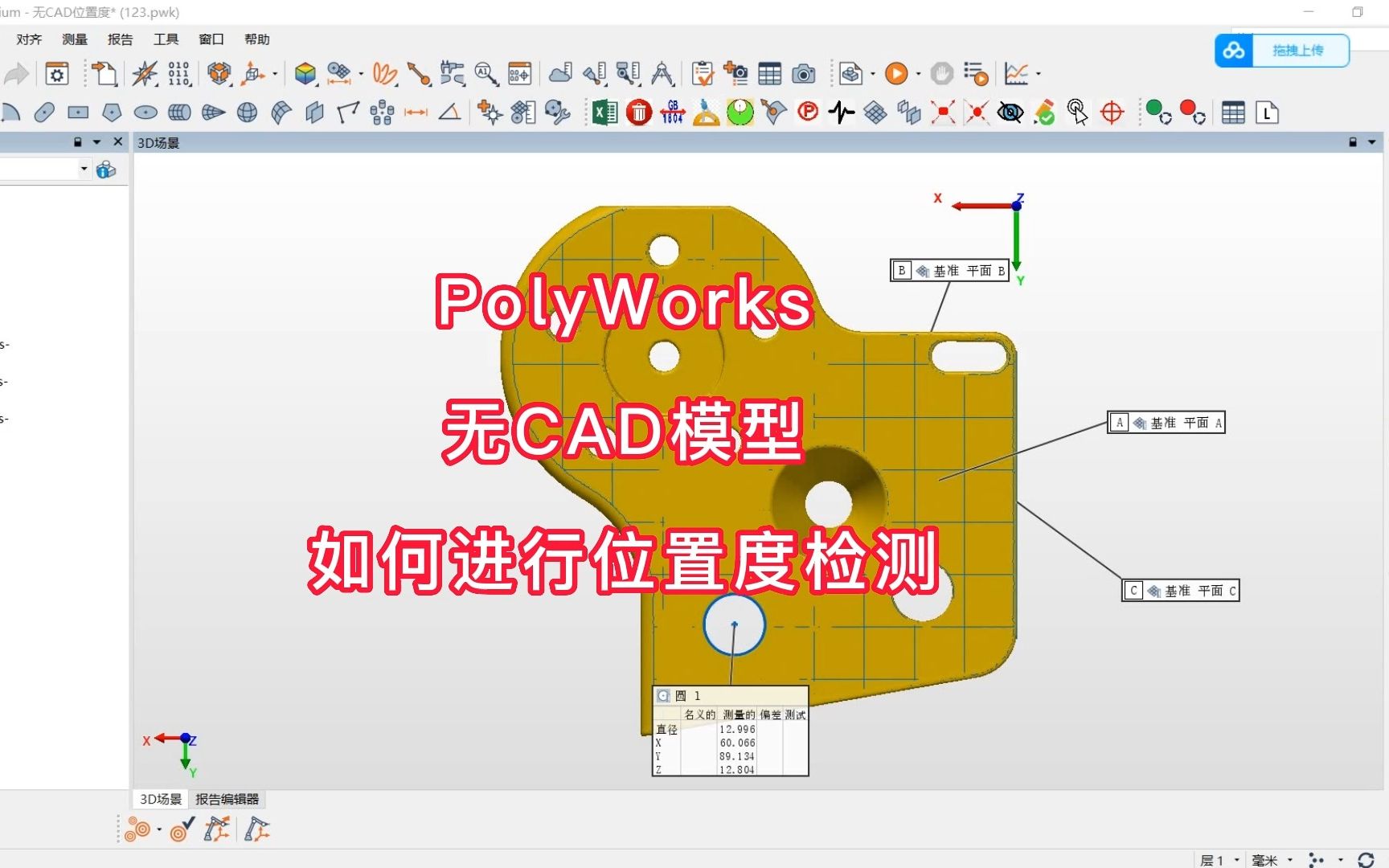The height and width of the screenshot is (868, 1389).
Task: Open the 报告 menu
Action: click(121, 39)
